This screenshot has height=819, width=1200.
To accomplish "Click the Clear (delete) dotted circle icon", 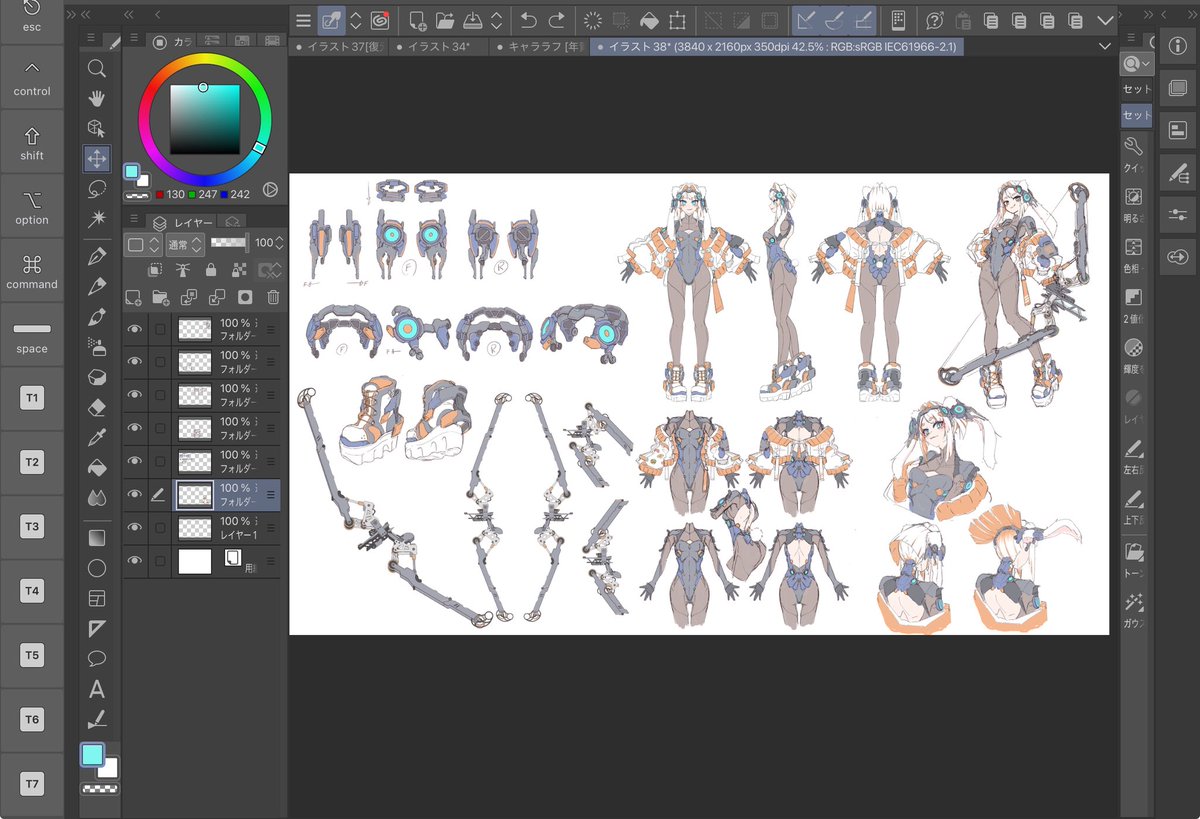I will [593, 20].
